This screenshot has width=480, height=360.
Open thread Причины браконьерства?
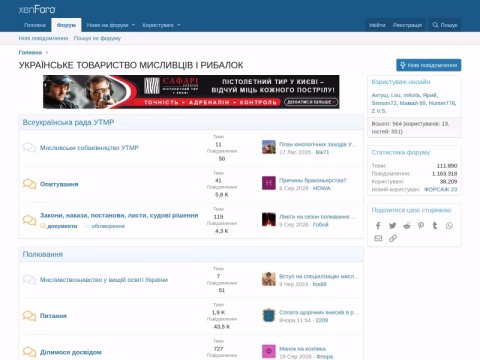313,180
